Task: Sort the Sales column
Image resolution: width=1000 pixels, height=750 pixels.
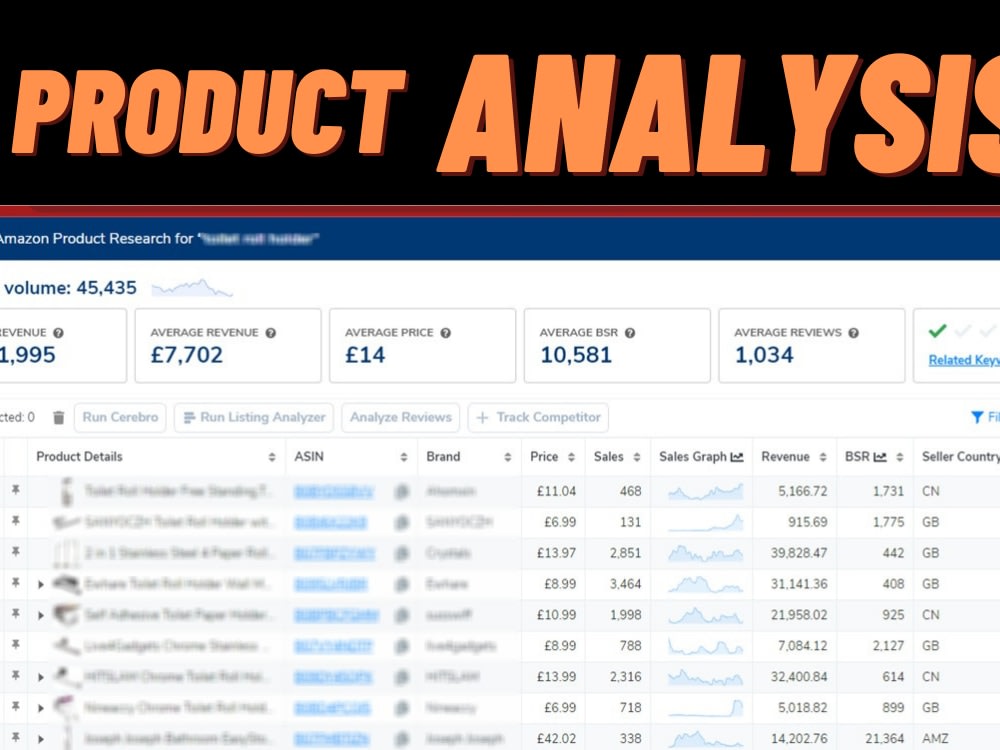Action: click(x=636, y=457)
